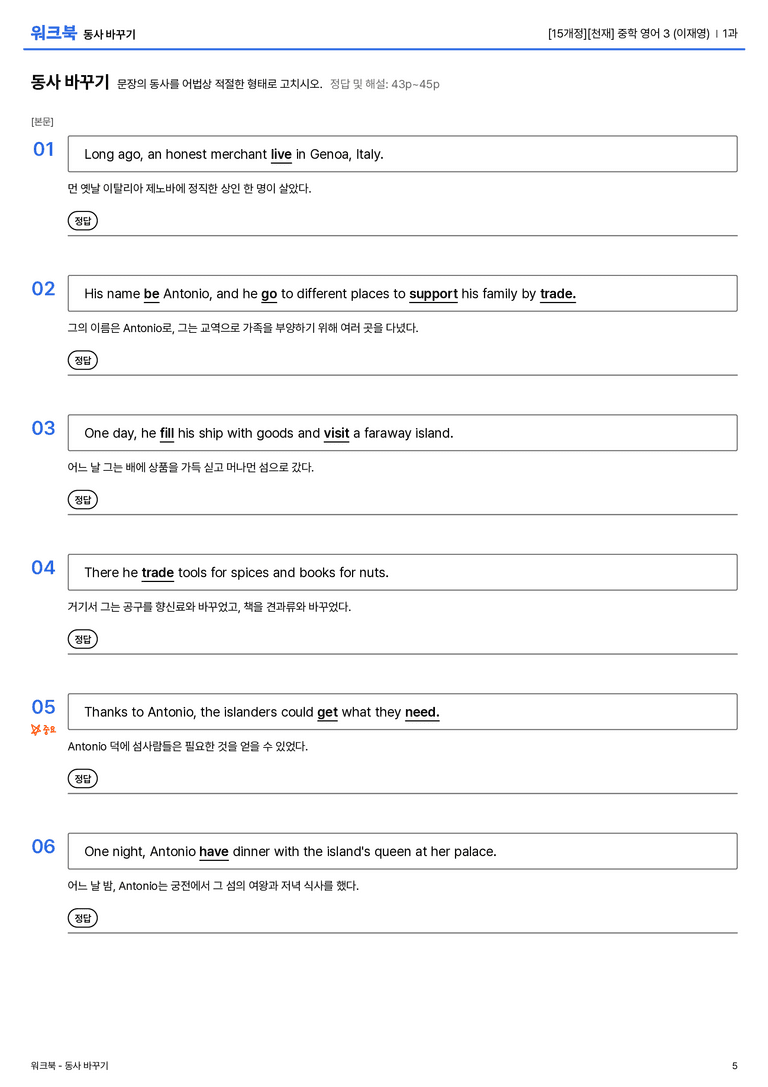Click the underlined word 'support' in sentence 02
The image size is (768, 1087).
433,294
